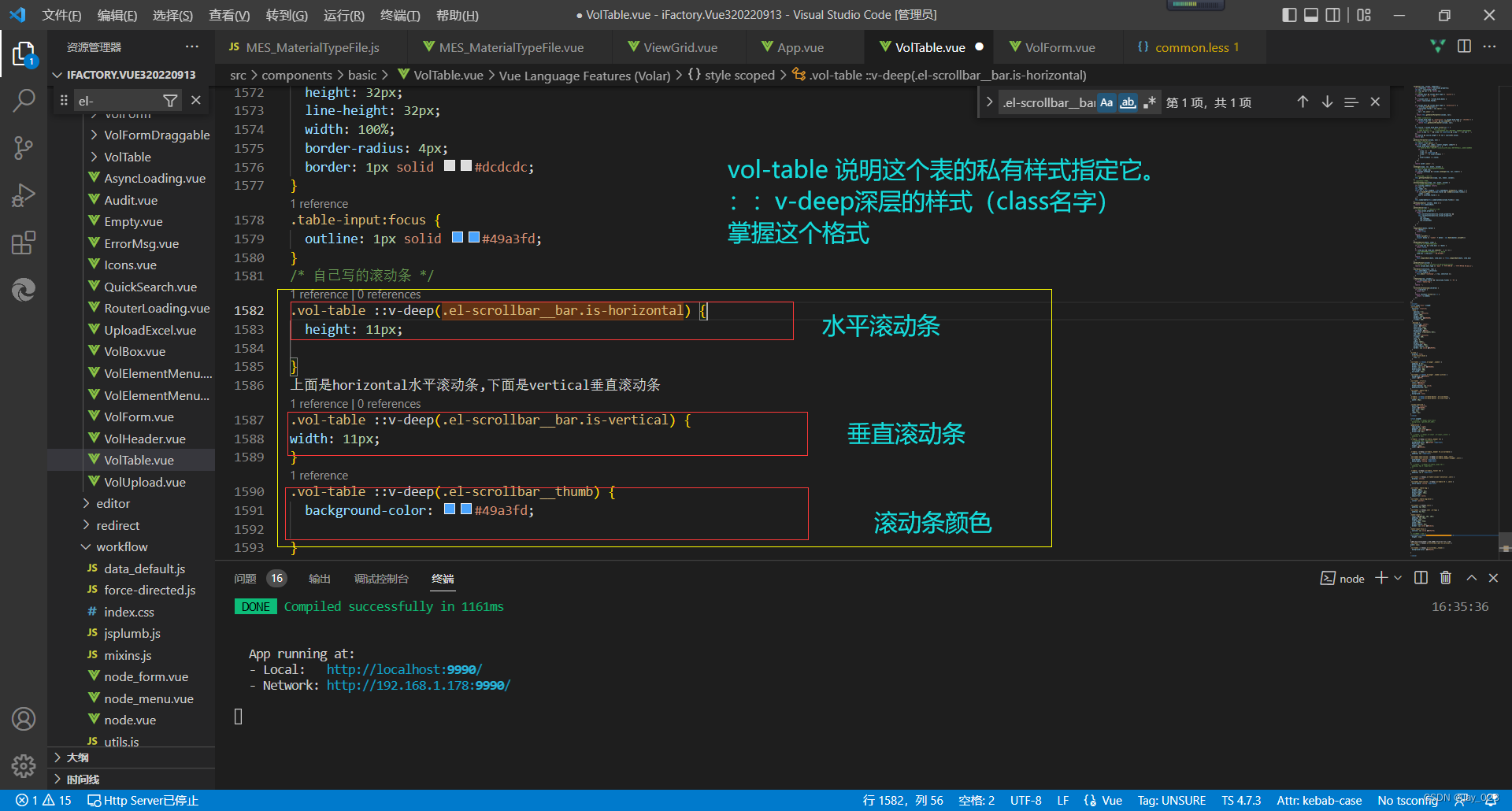Maximize the panel with up chevron
The height and width of the screenshot is (811, 1512).
click(1471, 578)
